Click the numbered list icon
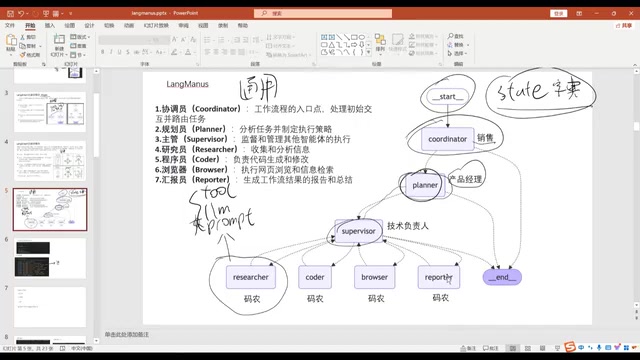Viewport: 640px width, 360px height. pos(221,40)
